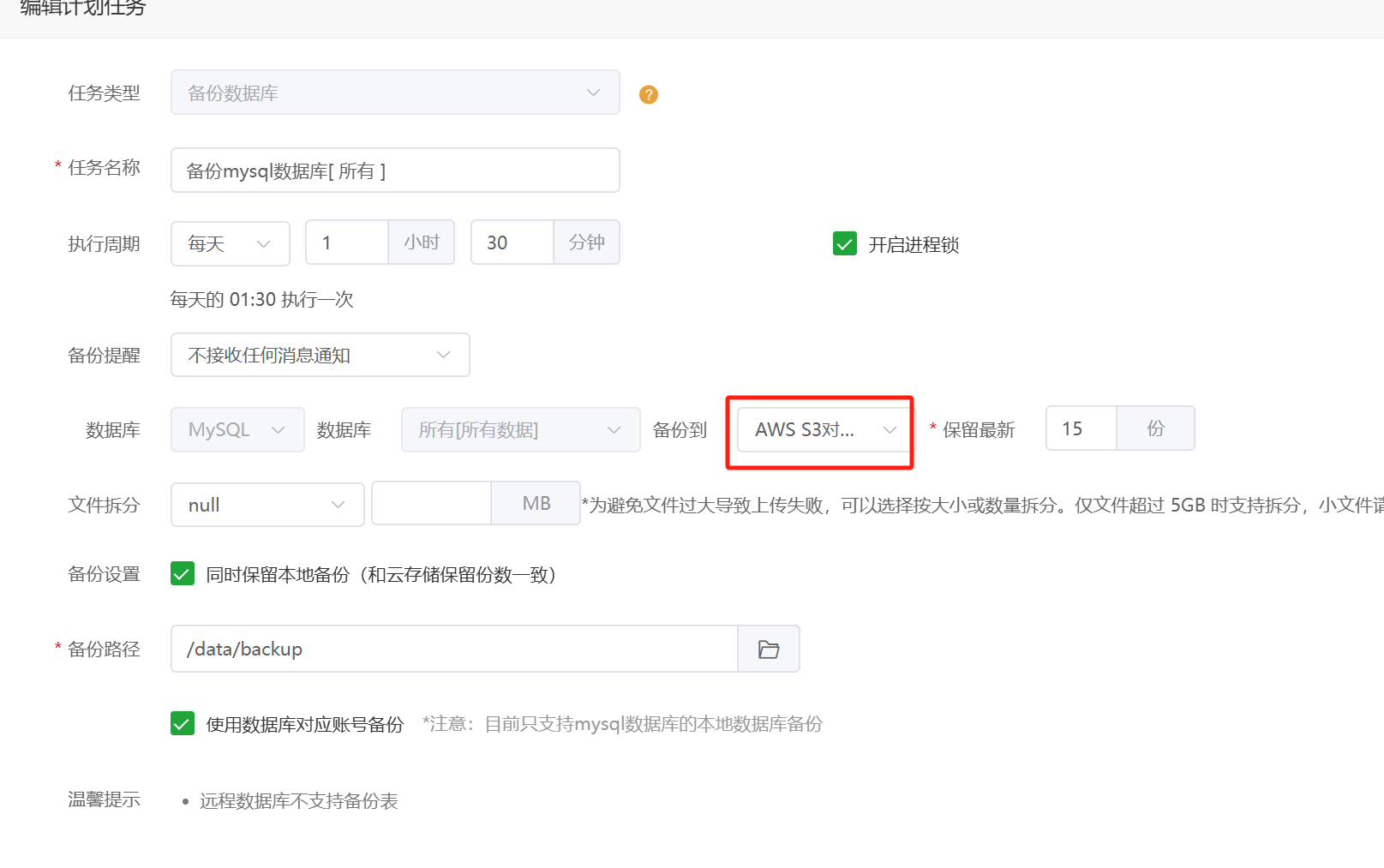Expand the 每天 execution cycle dropdown
The width and height of the screenshot is (1384, 868).
coord(230,243)
